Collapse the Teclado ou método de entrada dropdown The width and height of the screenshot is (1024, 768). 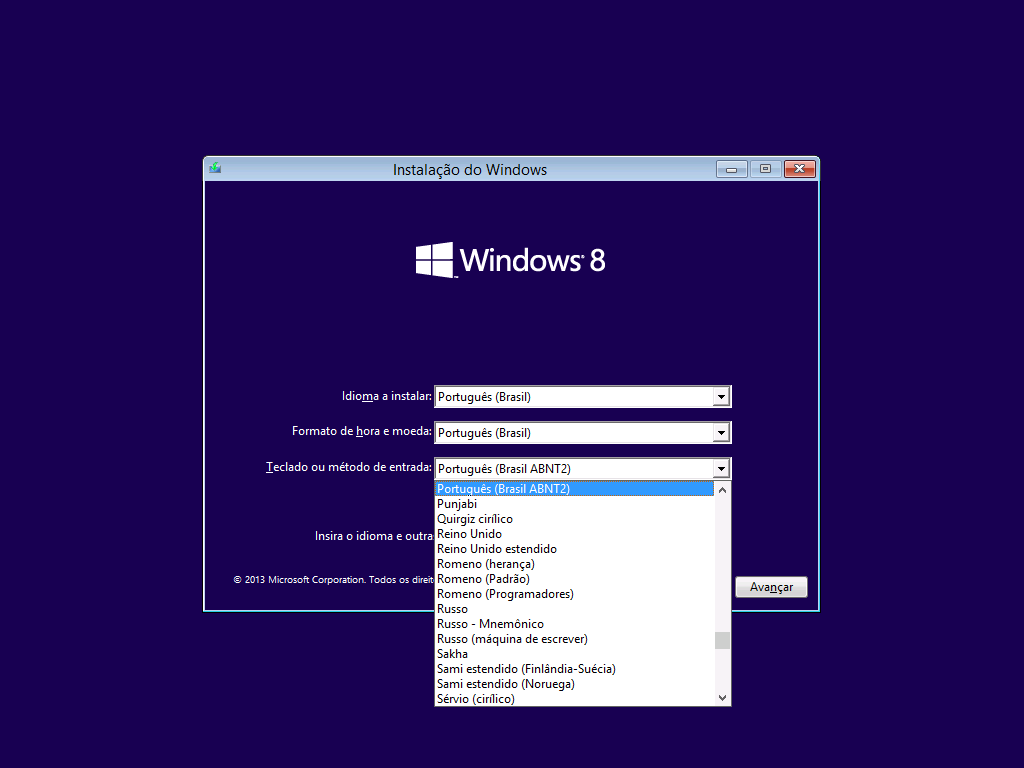(x=720, y=468)
